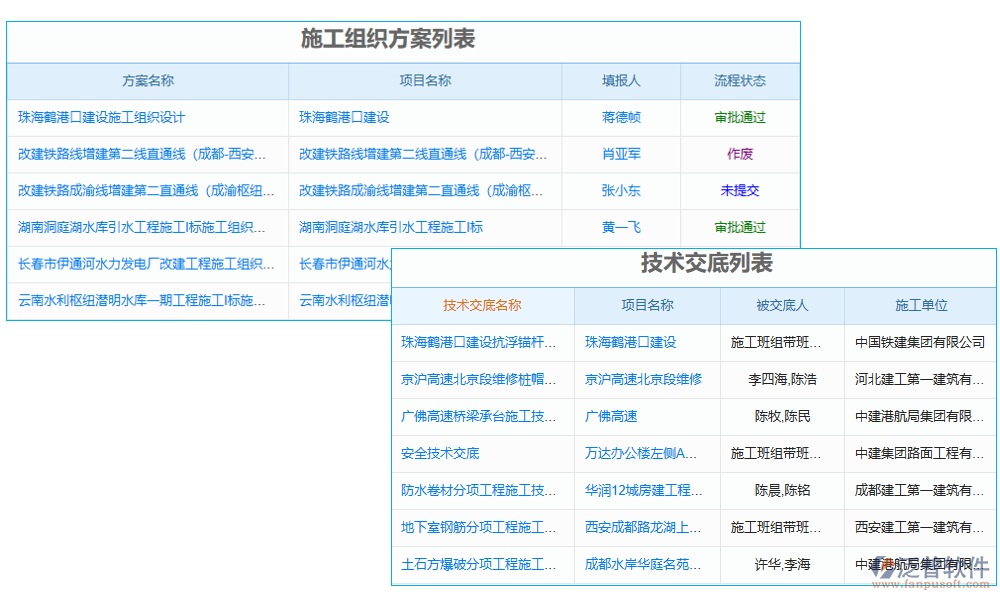Click the 未提交 status beside 张小东
Screen dimensions: 1000x600
pyautogui.click(x=739, y=192)
